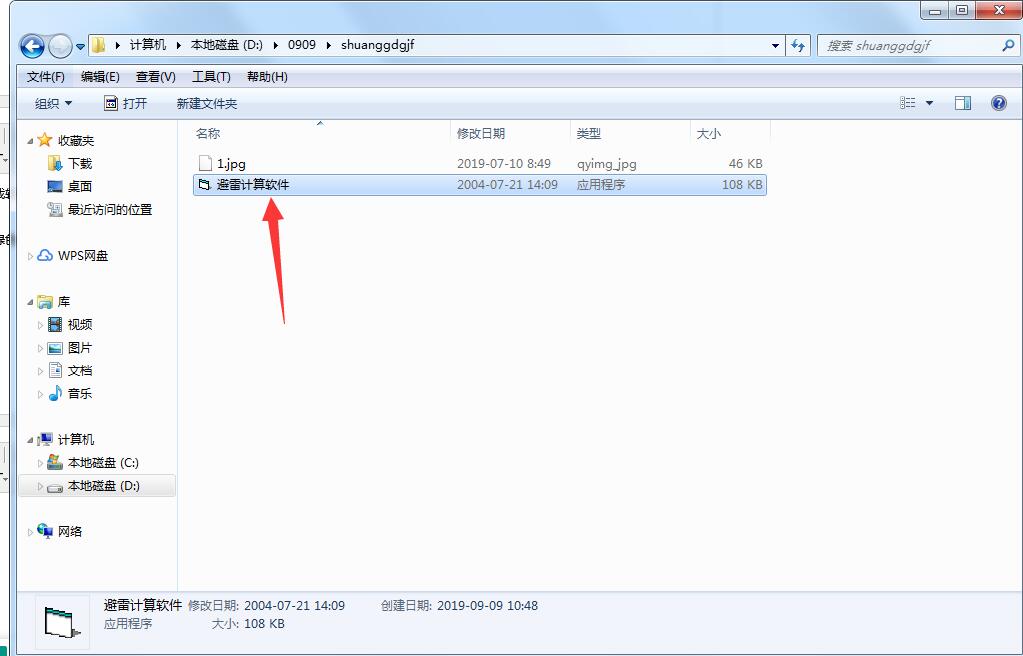Screen dimensions: 1023x656
Task: Click the 46 KB size cell
Action: pos(746,163)
